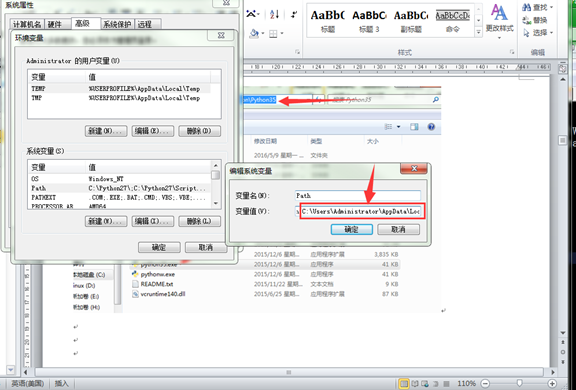Expand the styles gallery More arrow
Viewport: 576px width, 390px height.
tap(478, 33)
